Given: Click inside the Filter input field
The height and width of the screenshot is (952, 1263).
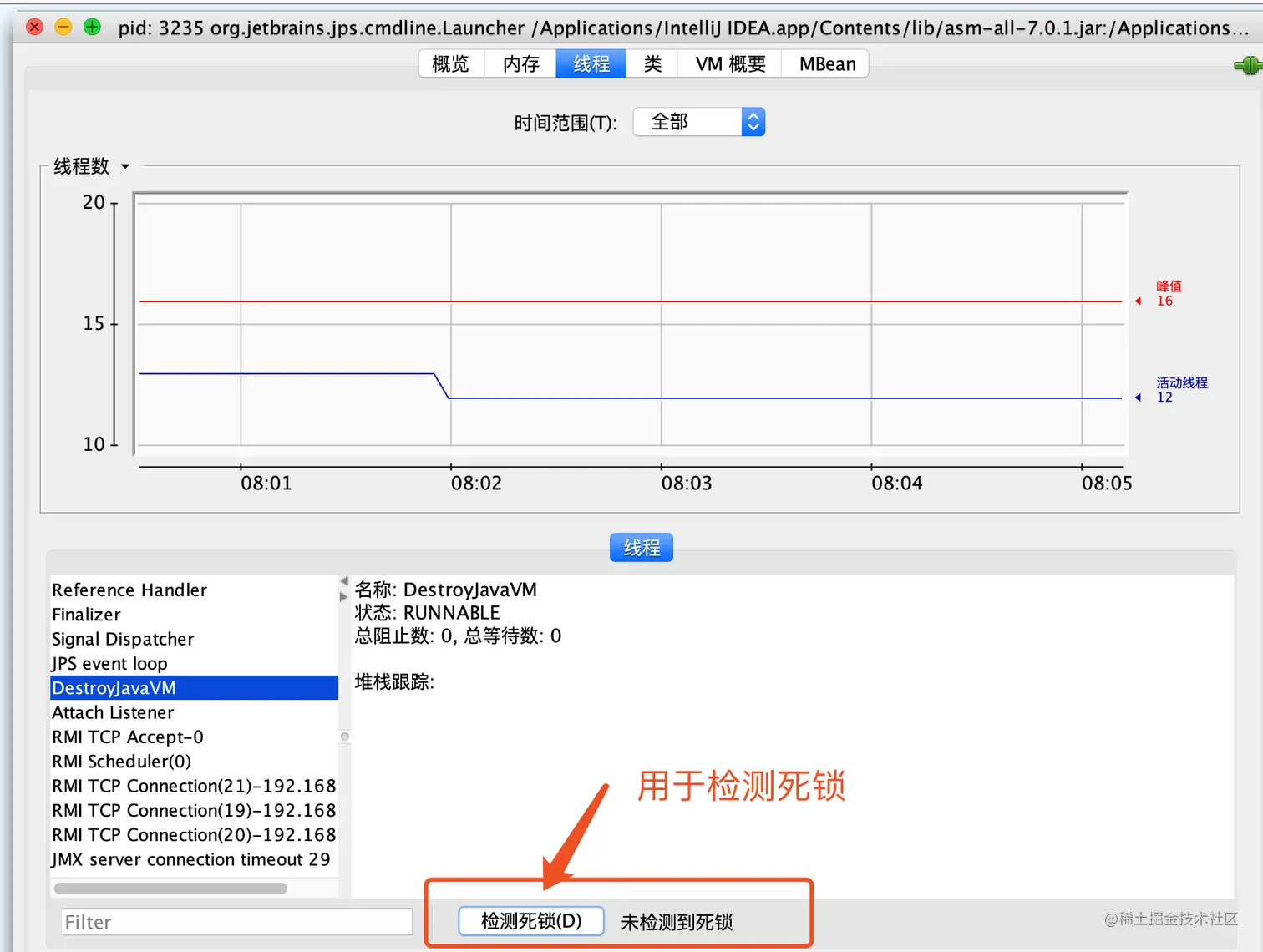Looking at the screenshot, I should coord(237,922).
